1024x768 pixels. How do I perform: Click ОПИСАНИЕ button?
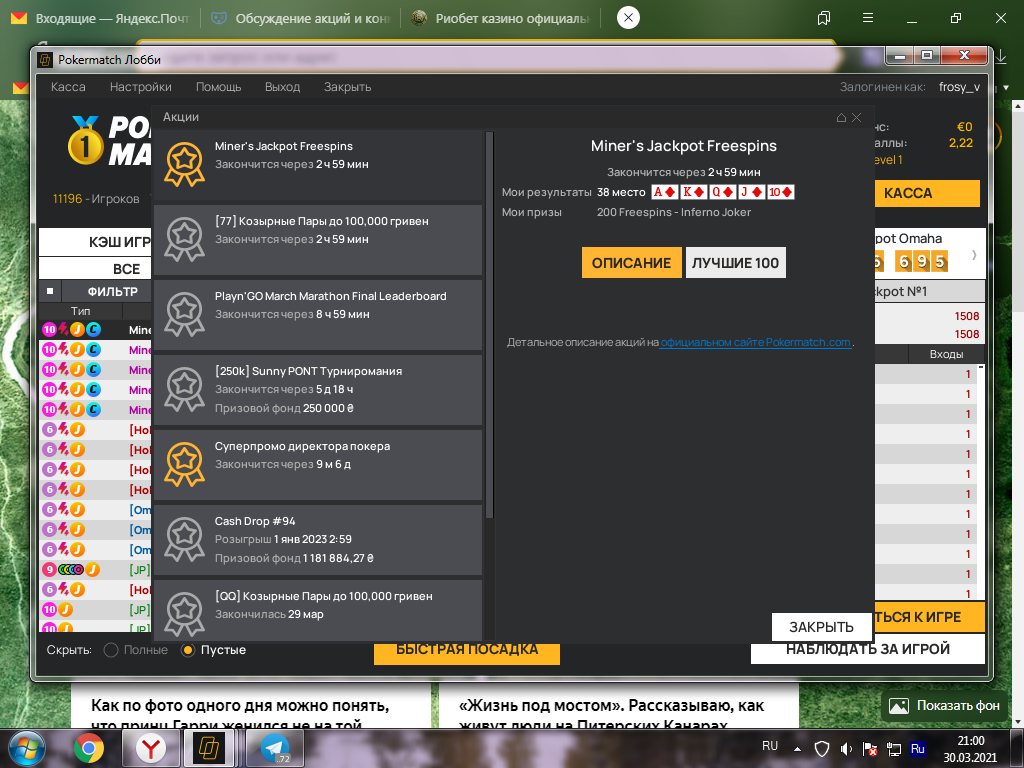point(632,263)
